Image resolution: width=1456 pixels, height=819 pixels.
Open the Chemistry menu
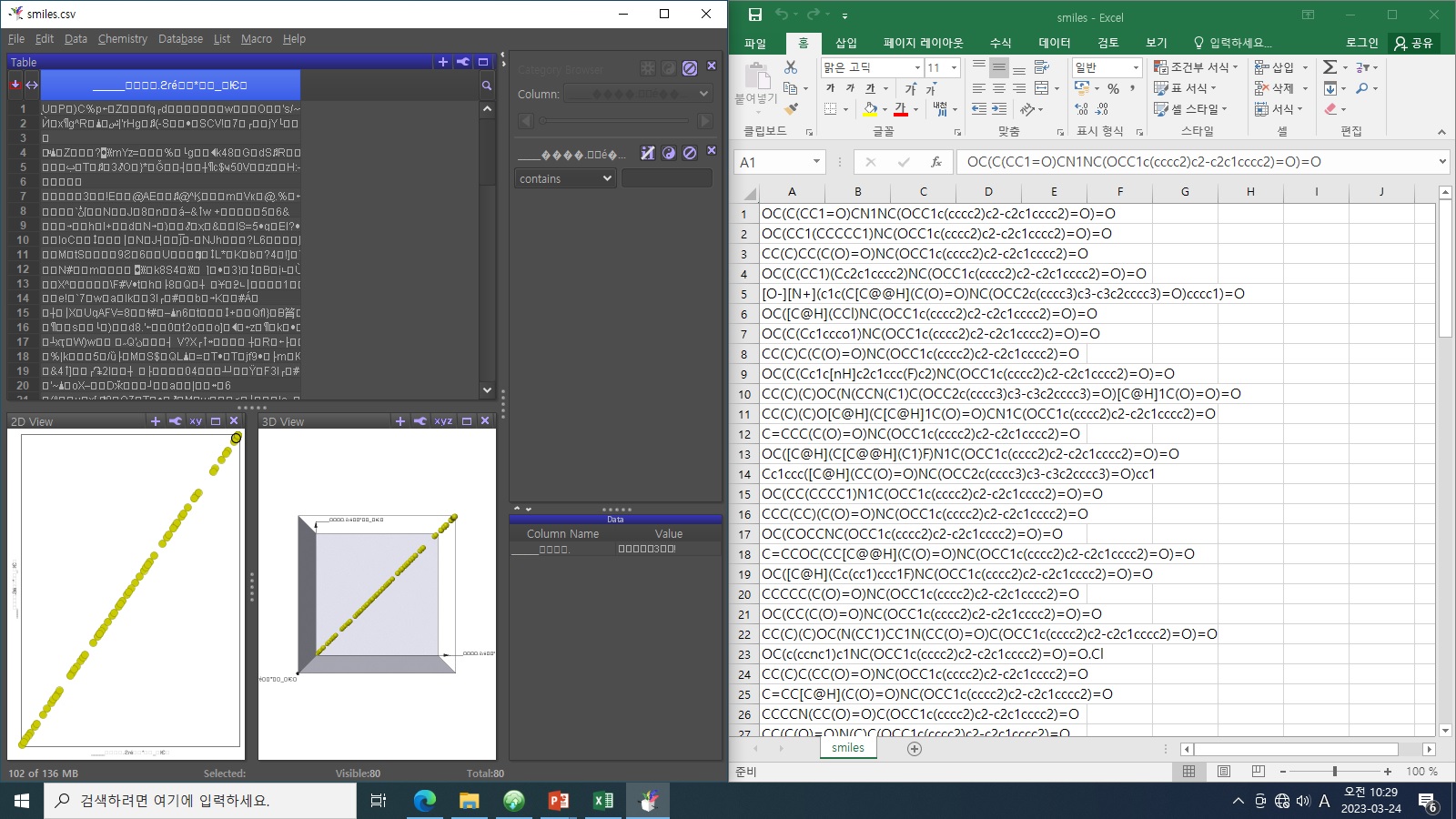[122, 39]
